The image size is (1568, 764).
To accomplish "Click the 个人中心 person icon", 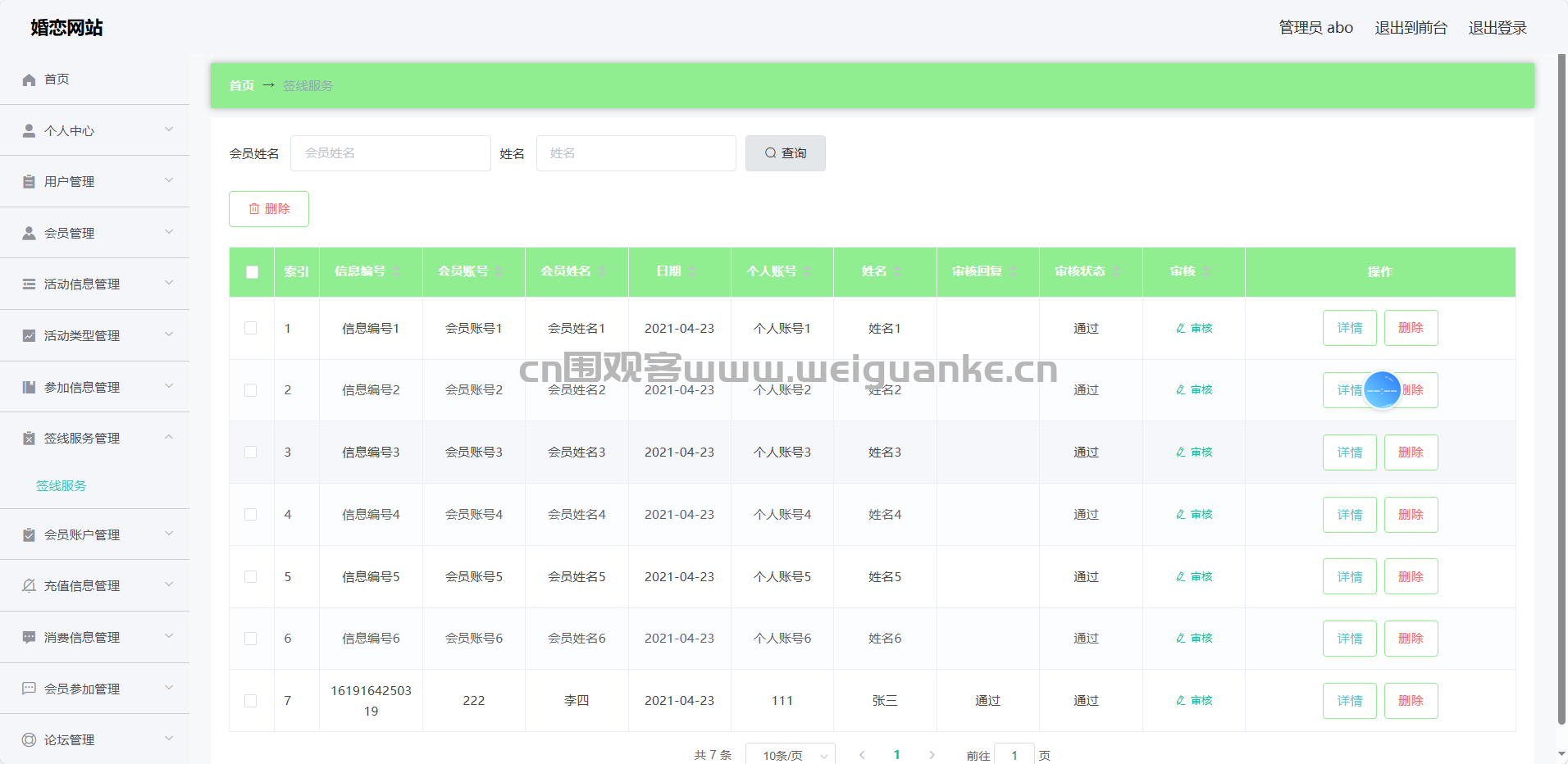I will pyautogui.click(x=29, y=130).
